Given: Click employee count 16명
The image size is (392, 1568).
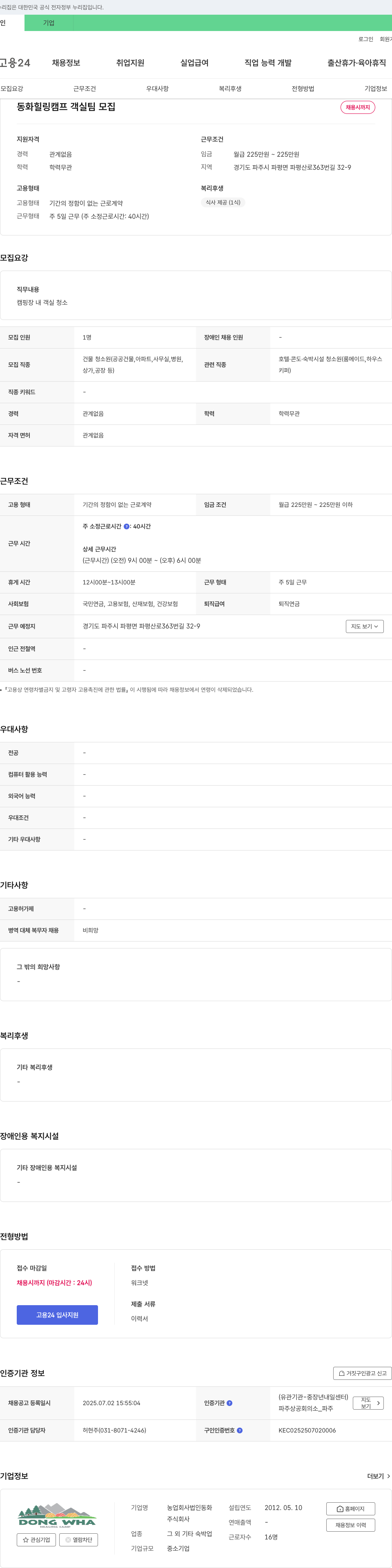Looking at the screenshot, I should click(x=272, y=1537).
